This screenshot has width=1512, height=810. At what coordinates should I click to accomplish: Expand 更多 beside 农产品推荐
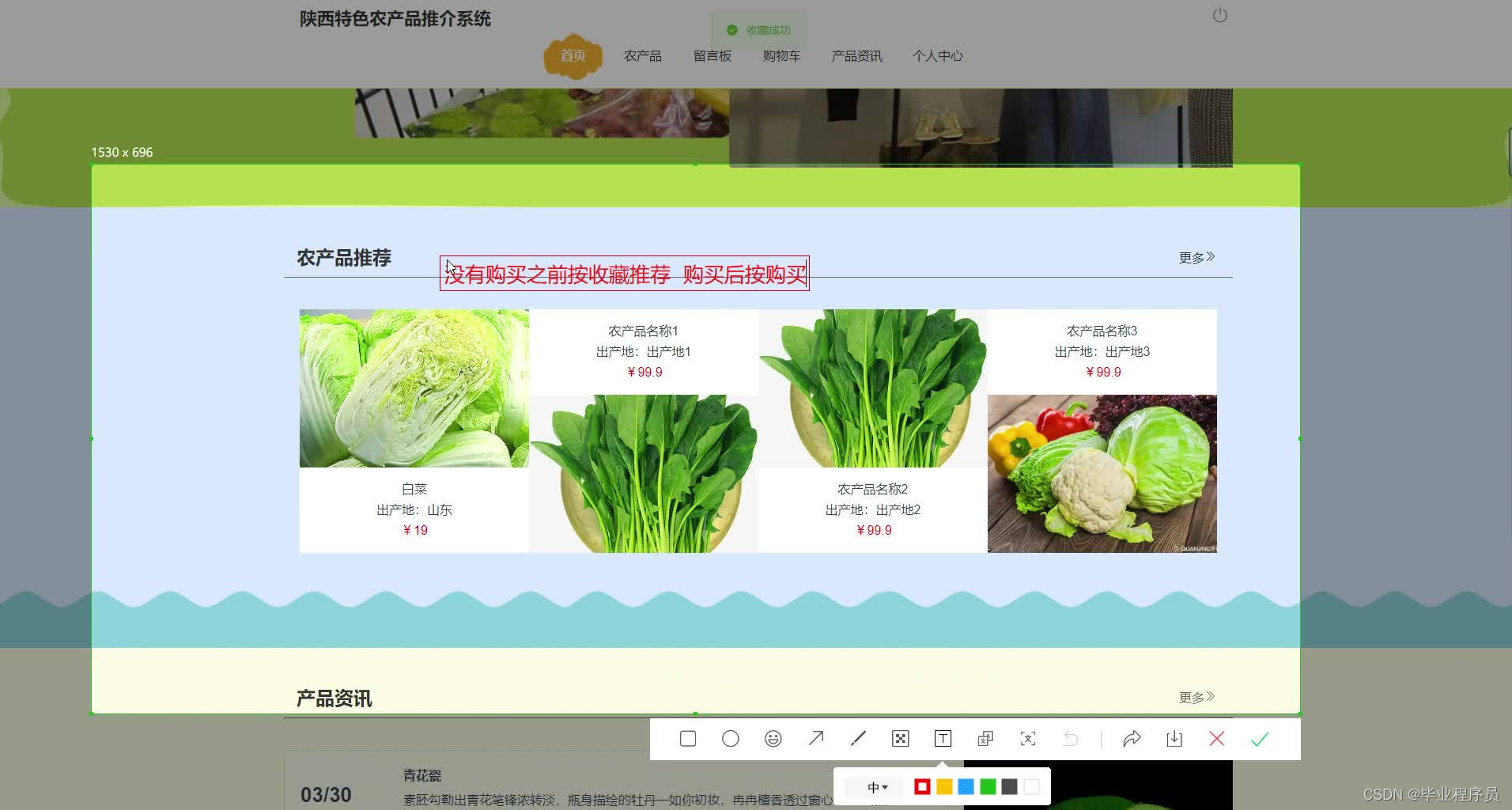(x=1196, y=257)
